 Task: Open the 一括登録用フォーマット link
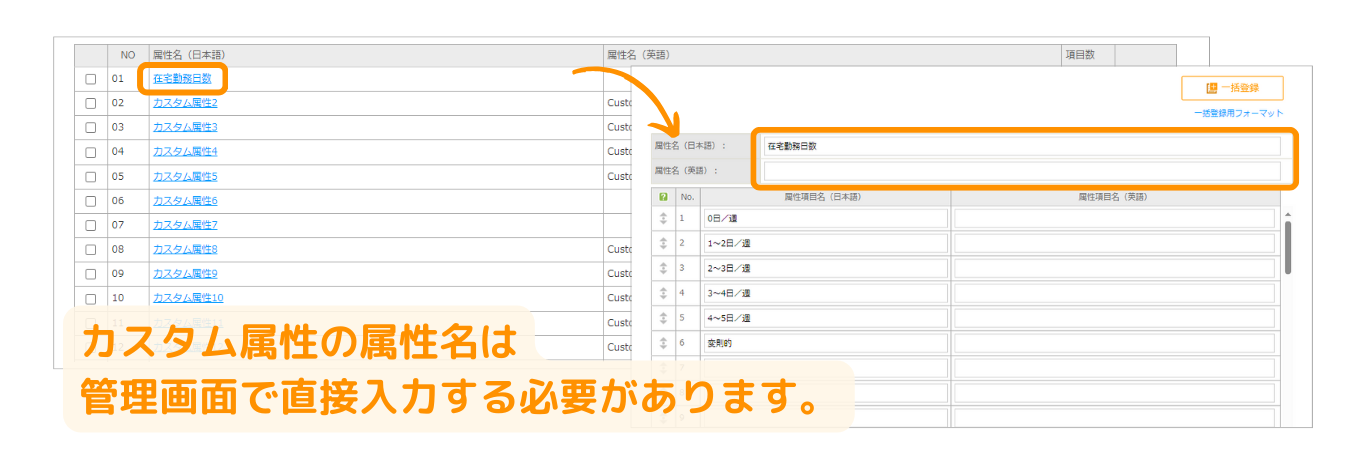[x=1238, y=113]
